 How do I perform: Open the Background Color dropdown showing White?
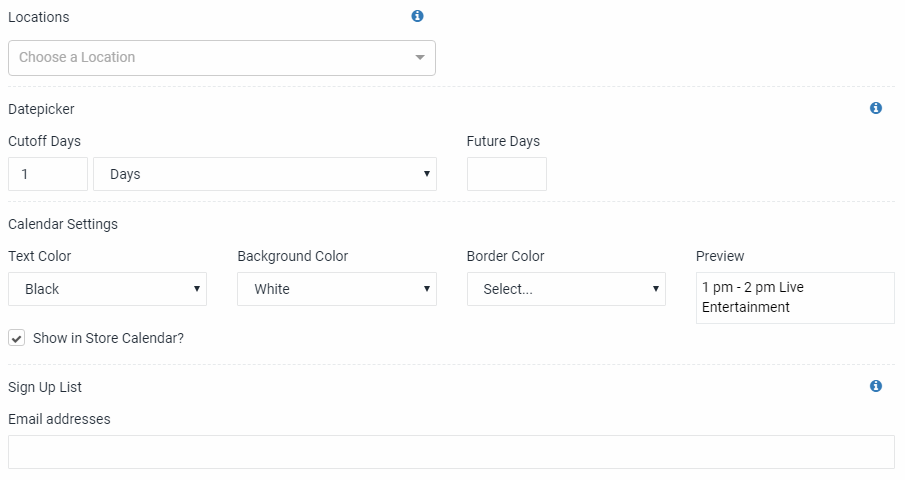point(337,289)
